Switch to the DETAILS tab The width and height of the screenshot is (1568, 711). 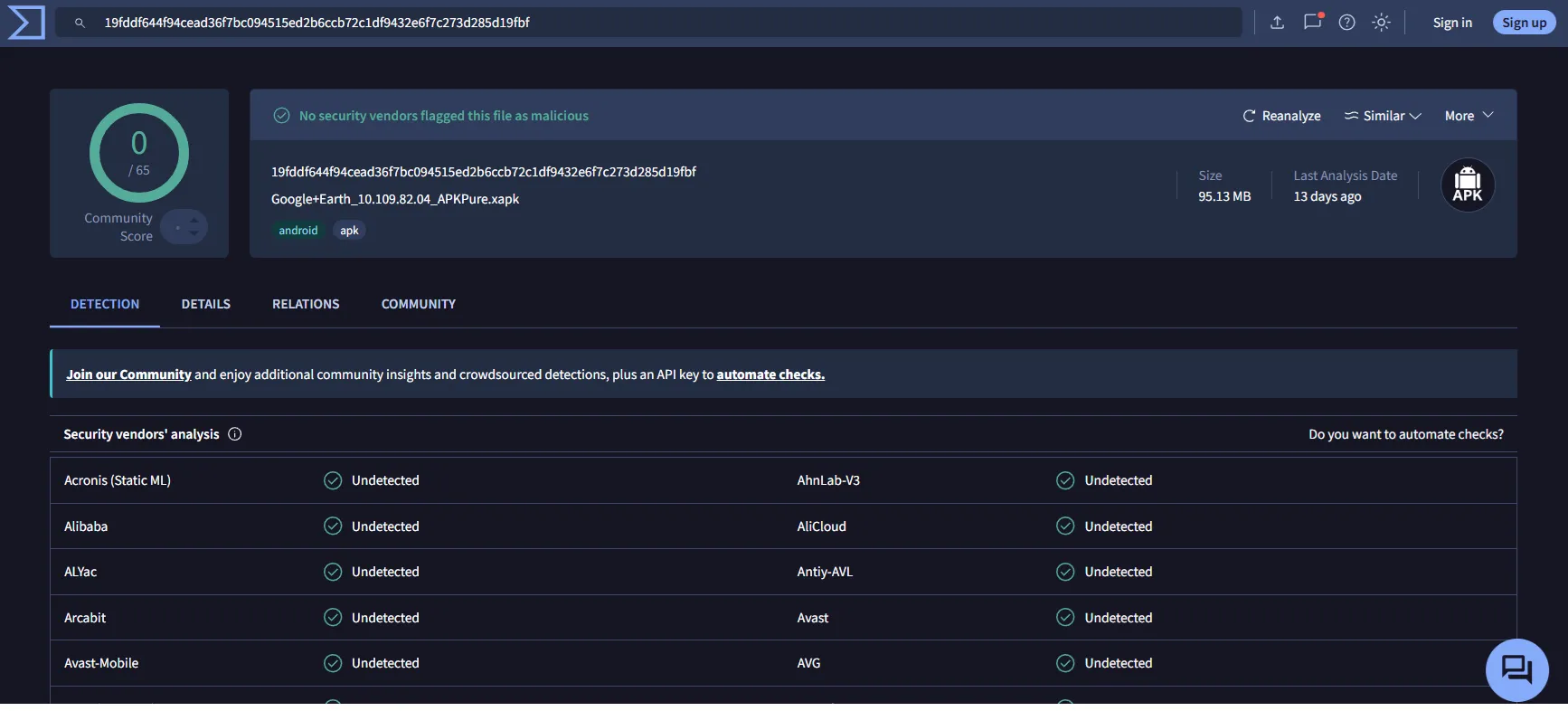pos(206,304)
